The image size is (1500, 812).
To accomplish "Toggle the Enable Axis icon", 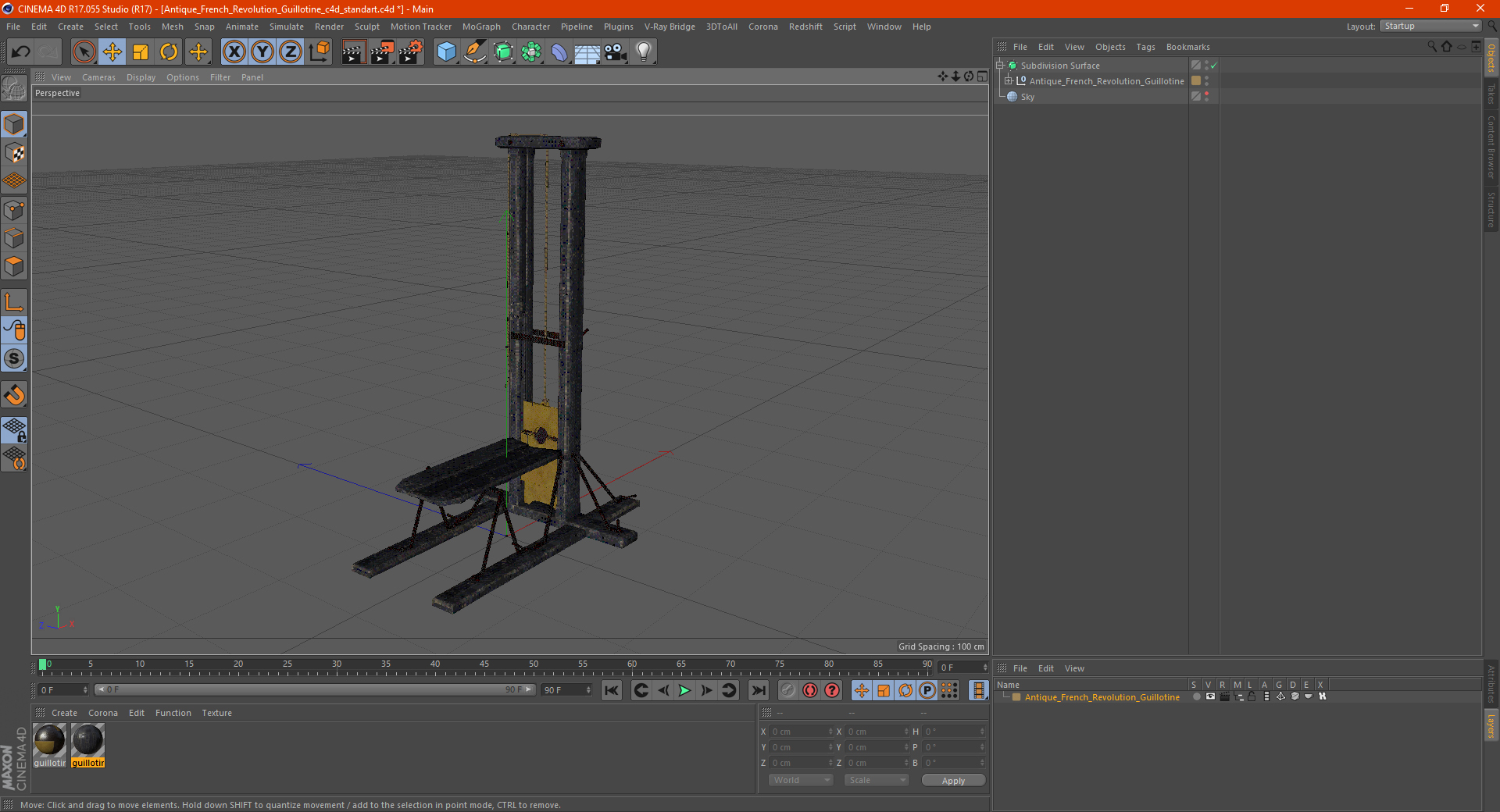I will pos(14,302).
